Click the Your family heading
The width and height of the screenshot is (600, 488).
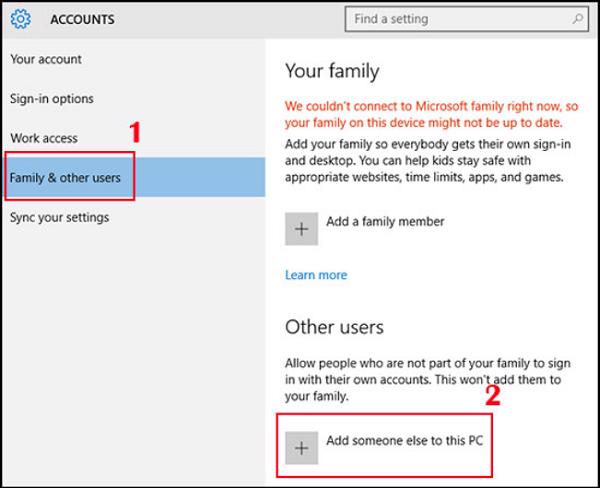[332, 71]
